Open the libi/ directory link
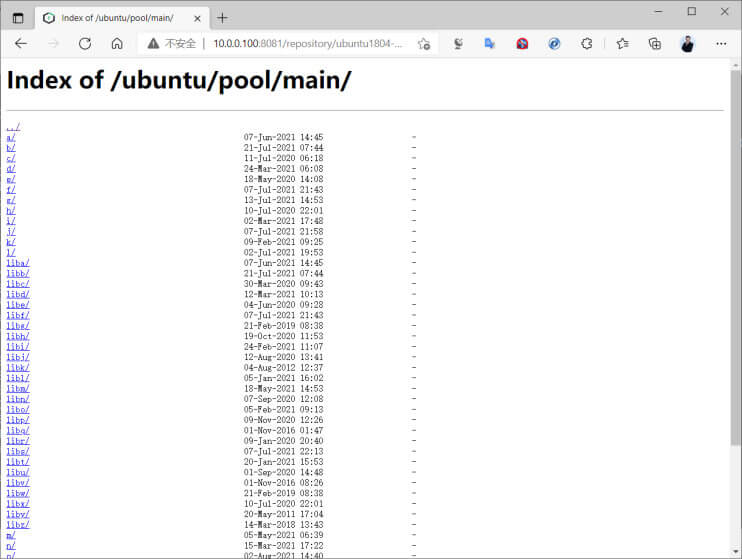This screenshot has height=559, width=742. pyautogui.click(x=18, y=346)
